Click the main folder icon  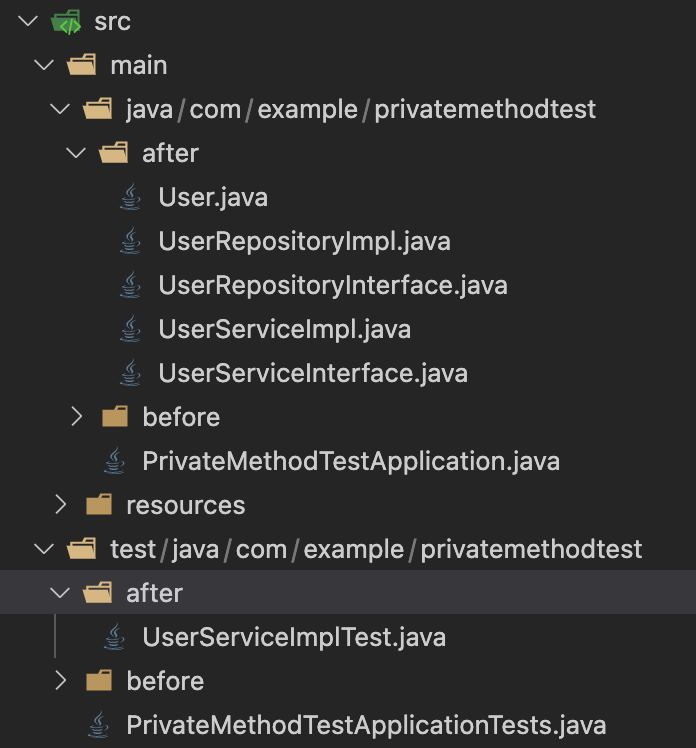pyautogui.click(x=81, y=65)
